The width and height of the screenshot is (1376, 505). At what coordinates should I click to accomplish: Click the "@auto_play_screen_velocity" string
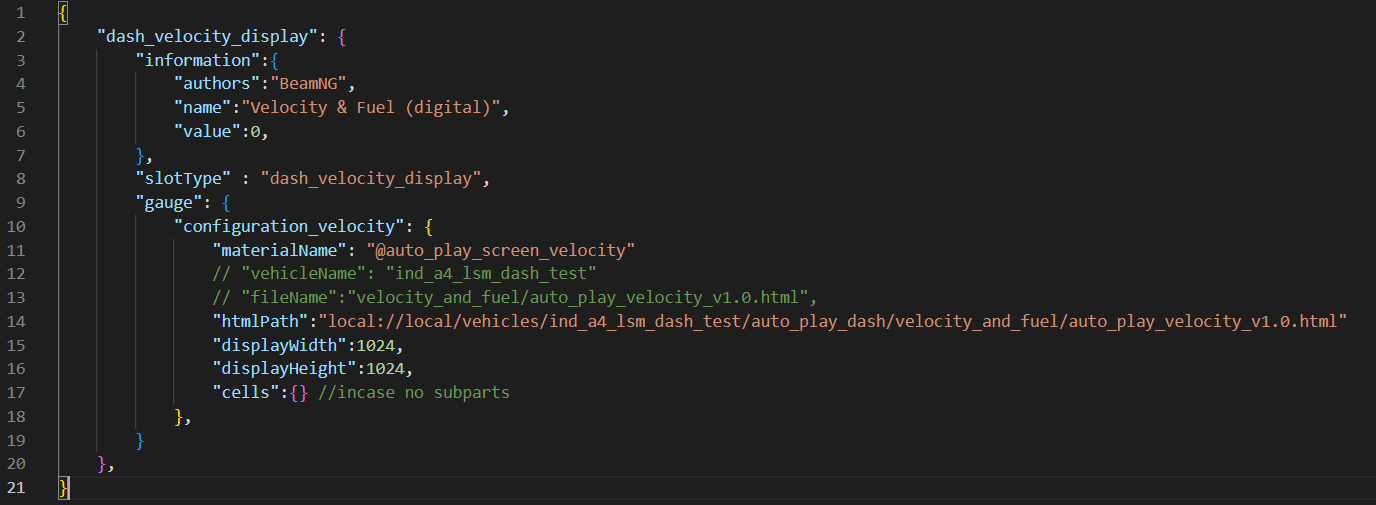tap(500, 250)
